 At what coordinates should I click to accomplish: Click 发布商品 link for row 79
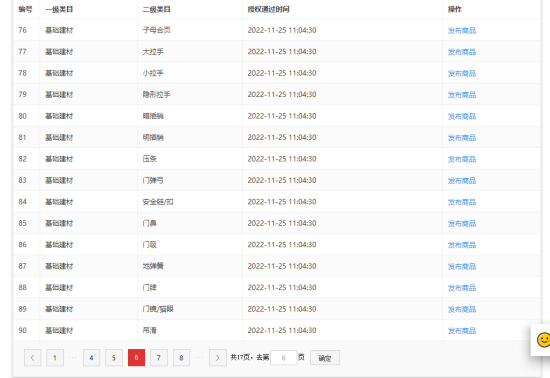point(462,95)
